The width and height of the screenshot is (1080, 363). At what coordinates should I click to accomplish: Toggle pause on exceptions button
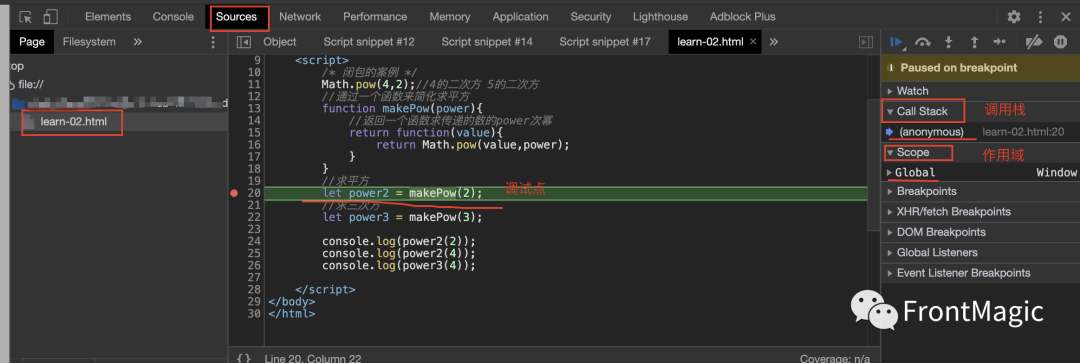pos(1060,42)
